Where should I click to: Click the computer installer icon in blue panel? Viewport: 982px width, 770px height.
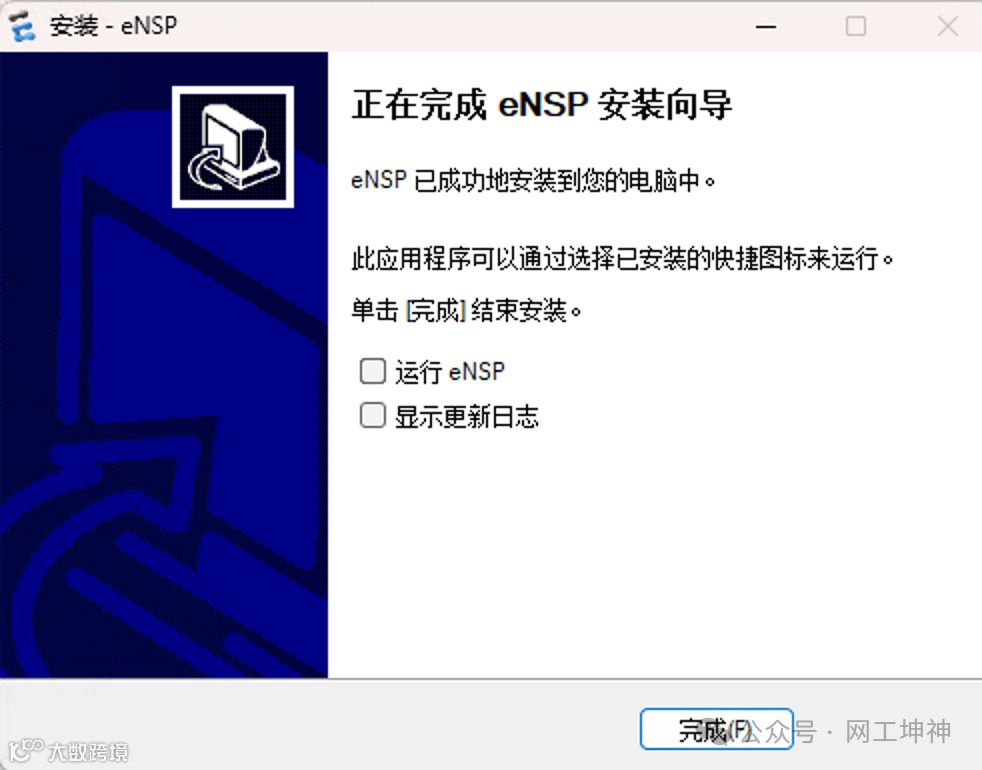tap(233, 147)
